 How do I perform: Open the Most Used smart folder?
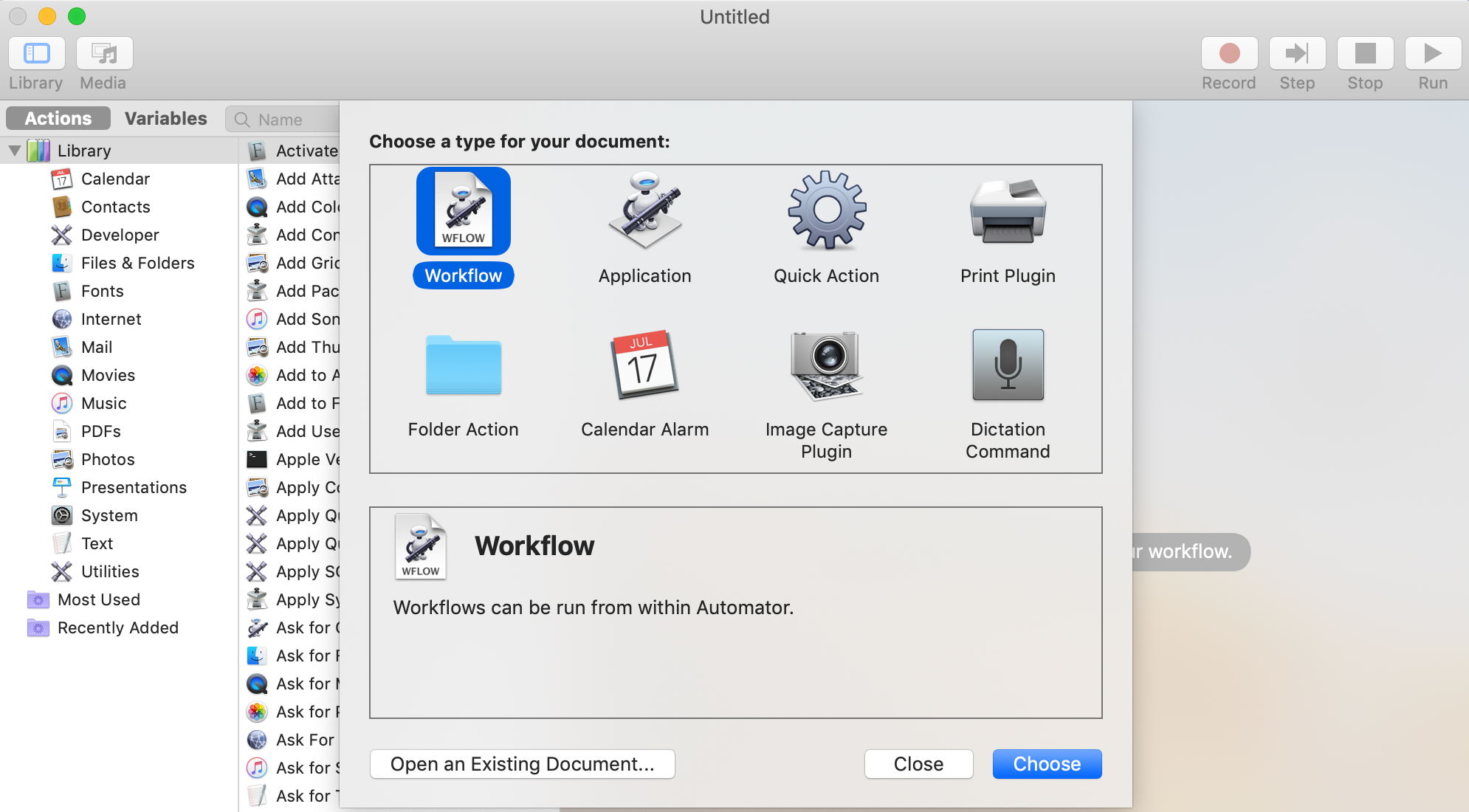click(98, 599)
